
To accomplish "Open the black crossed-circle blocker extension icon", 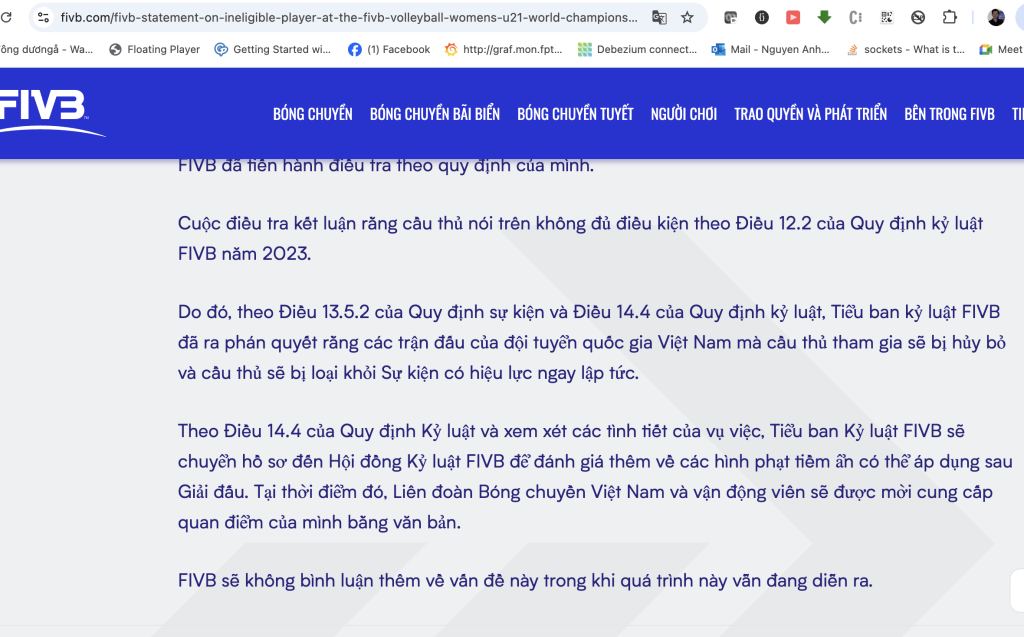I will click(918, 18).
